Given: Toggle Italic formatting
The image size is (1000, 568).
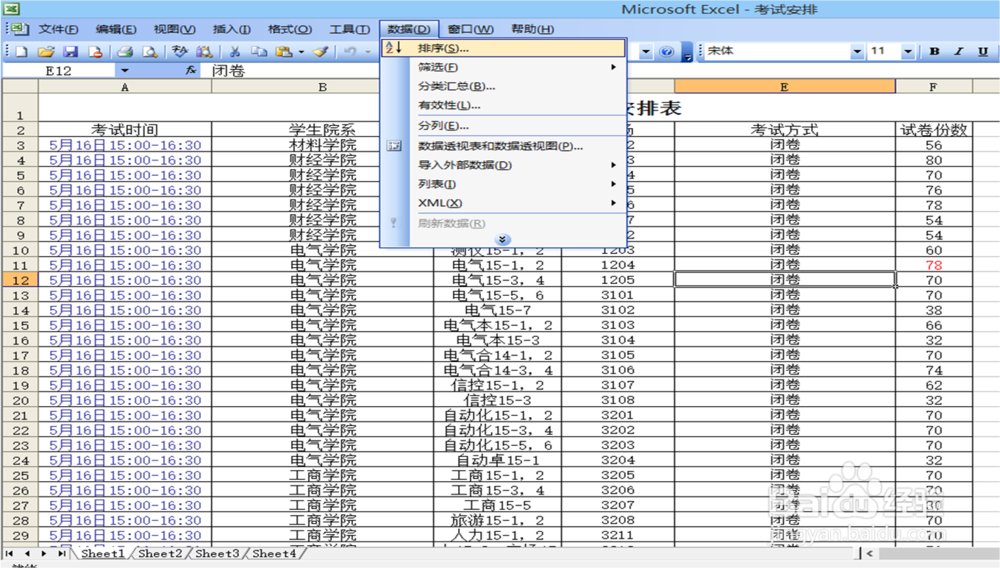Looking at the screenshot, I should [959, 51].
